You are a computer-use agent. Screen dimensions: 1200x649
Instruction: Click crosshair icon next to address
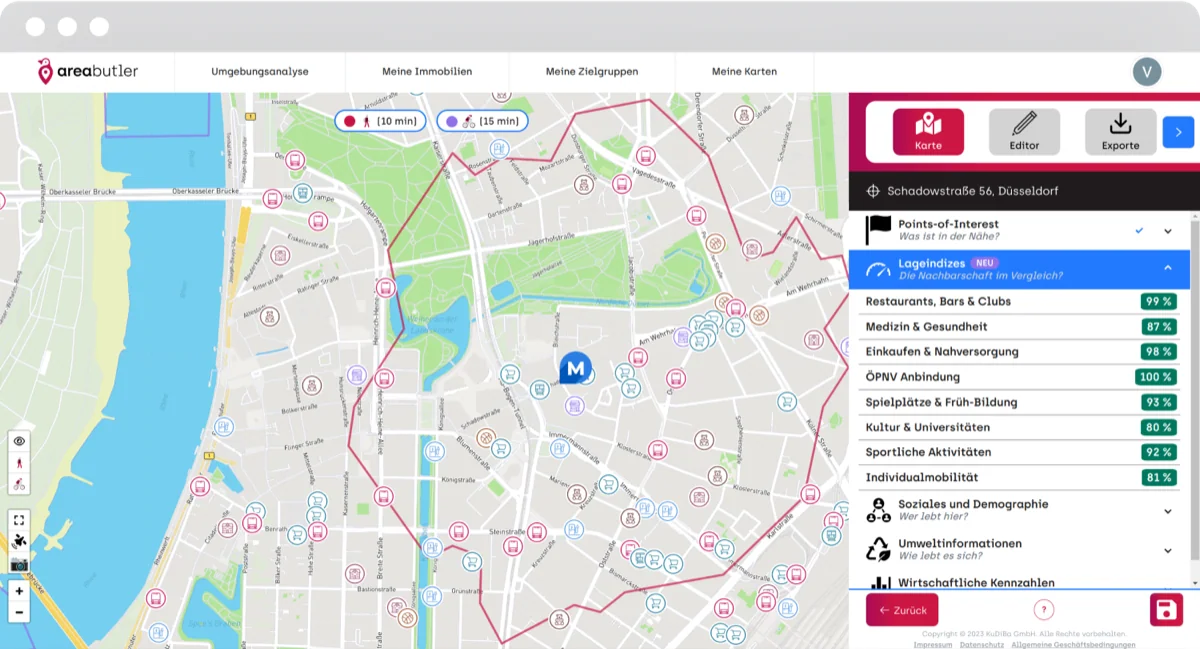click(x=873, y=190)
